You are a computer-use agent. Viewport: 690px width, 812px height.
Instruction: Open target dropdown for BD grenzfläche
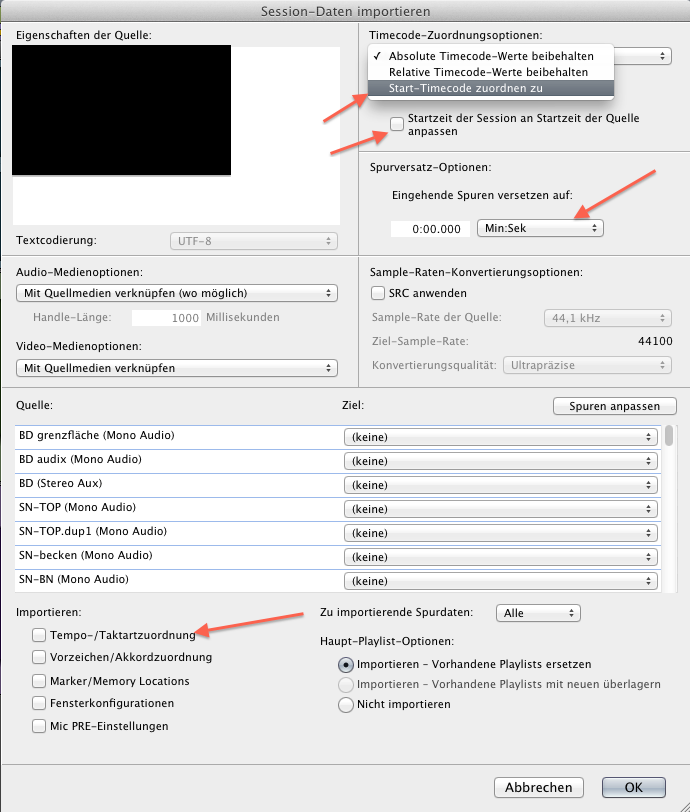coord(500,437)
